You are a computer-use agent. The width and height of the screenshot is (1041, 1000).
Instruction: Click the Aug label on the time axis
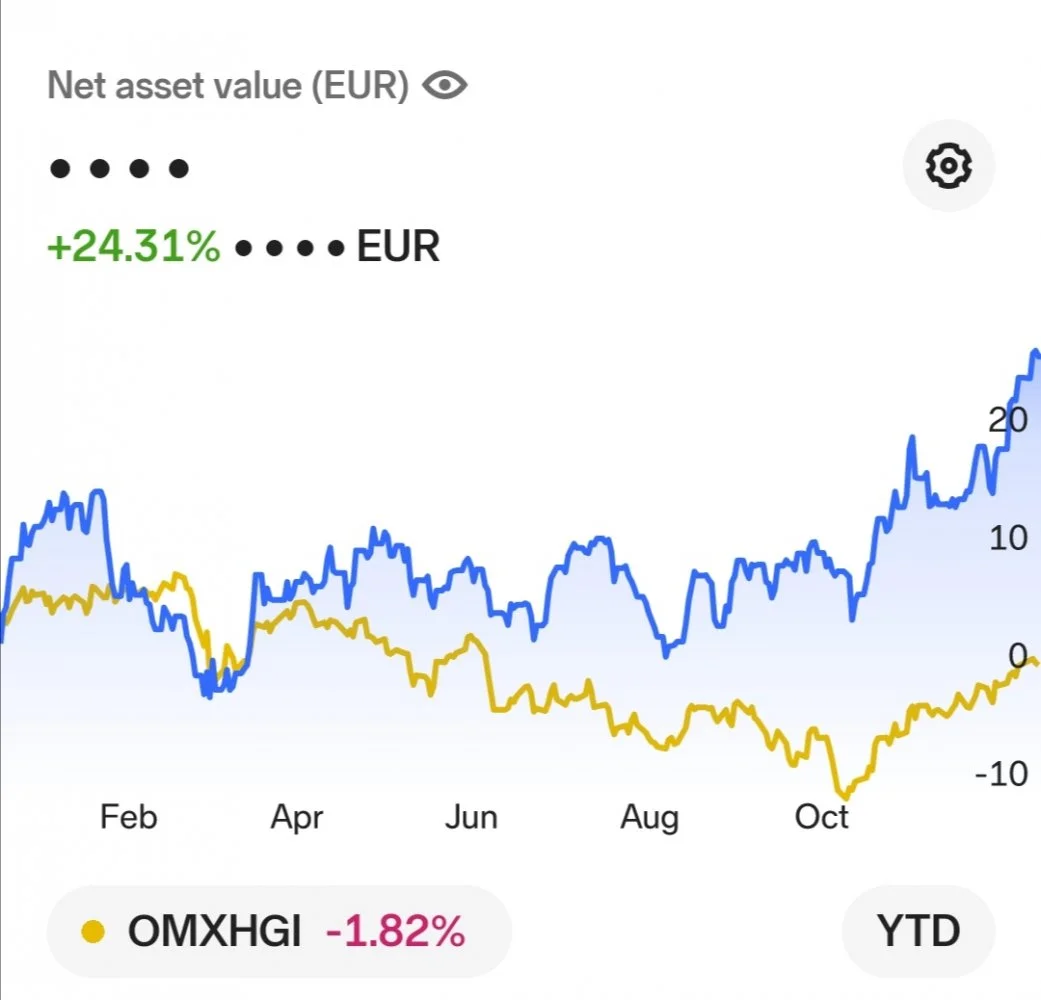[x=649, y=817]
